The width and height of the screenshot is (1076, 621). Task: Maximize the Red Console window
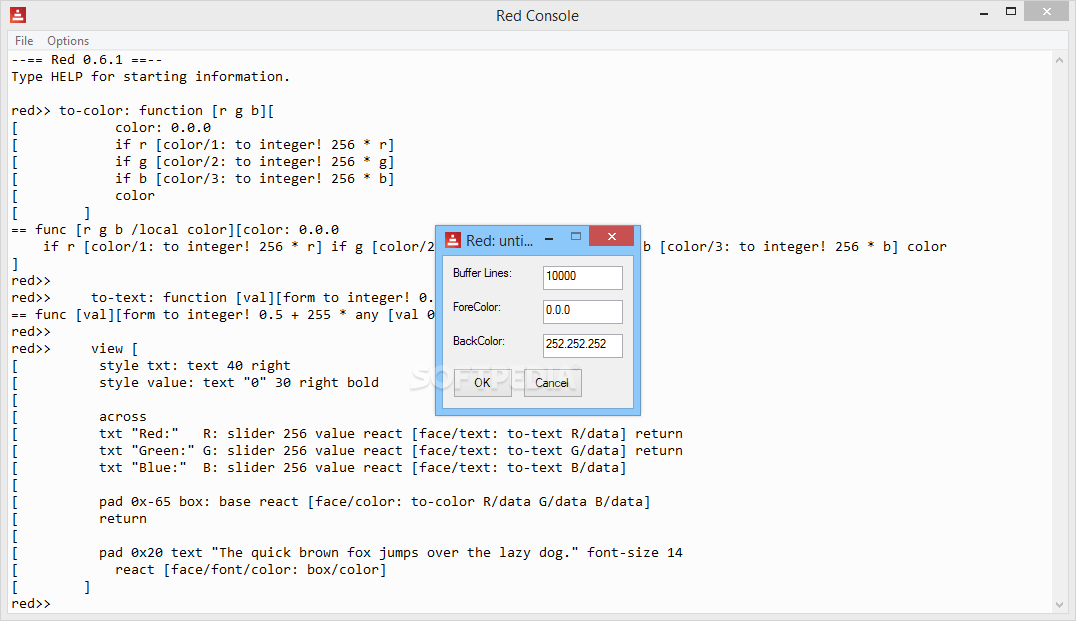(1011, 11)
